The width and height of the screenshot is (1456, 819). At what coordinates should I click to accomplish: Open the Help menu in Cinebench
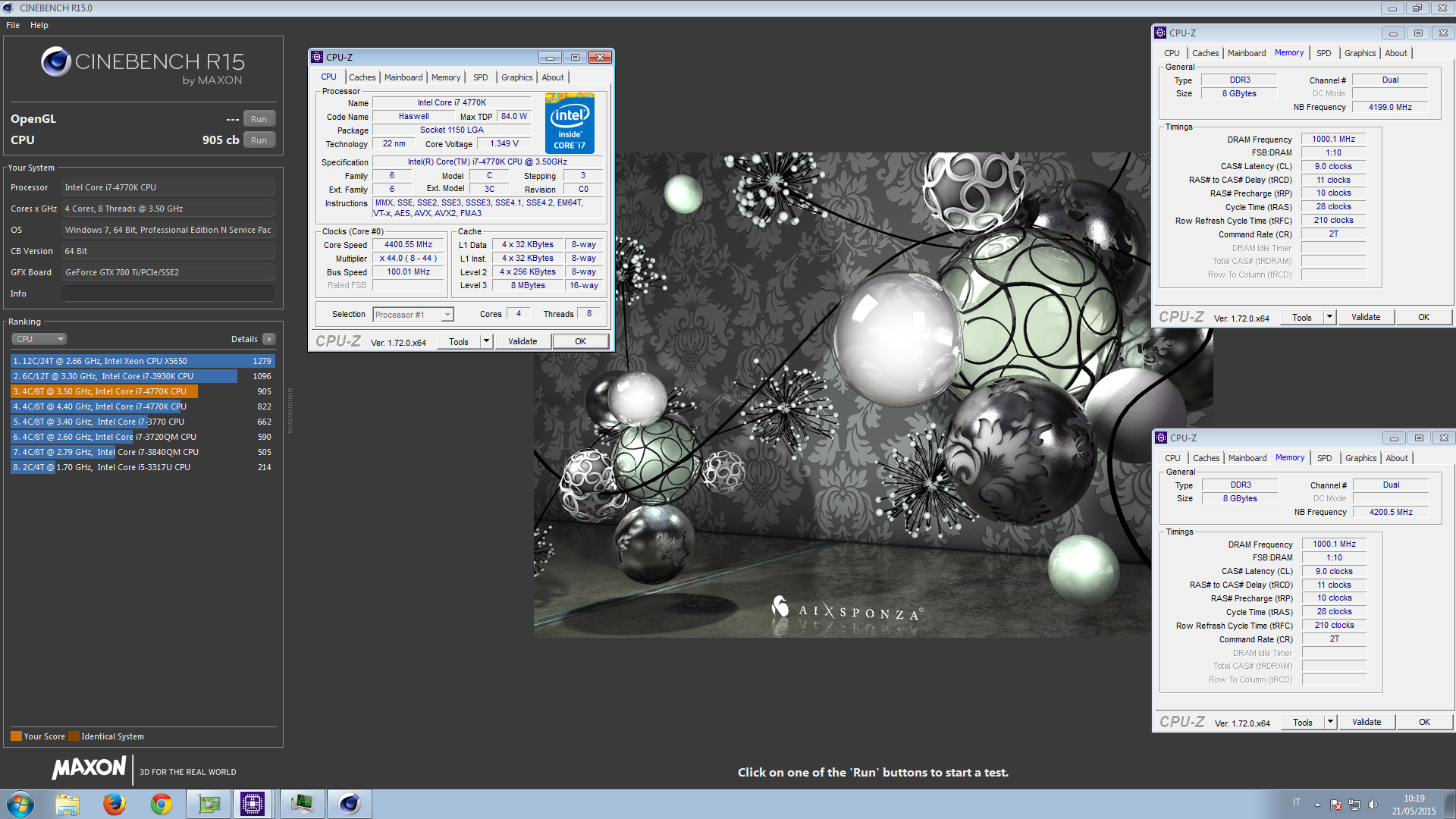(x=39, y=25)
